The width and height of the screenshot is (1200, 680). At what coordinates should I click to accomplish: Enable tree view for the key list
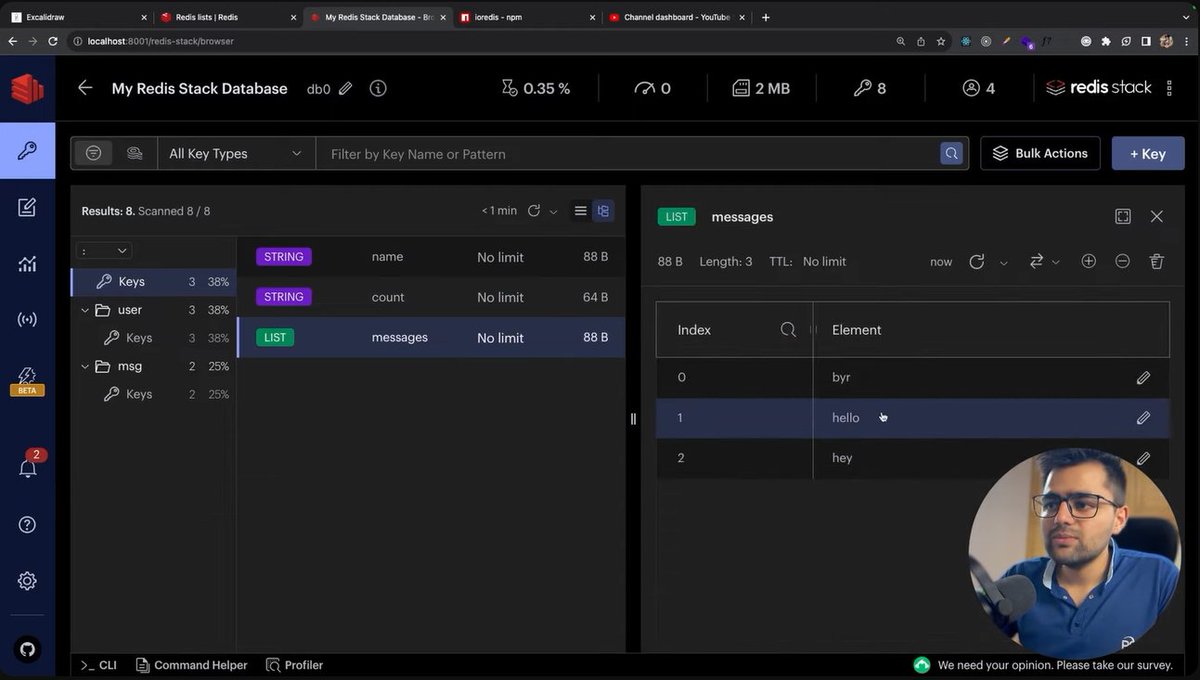pyautogui.click(x=602, y=211)
